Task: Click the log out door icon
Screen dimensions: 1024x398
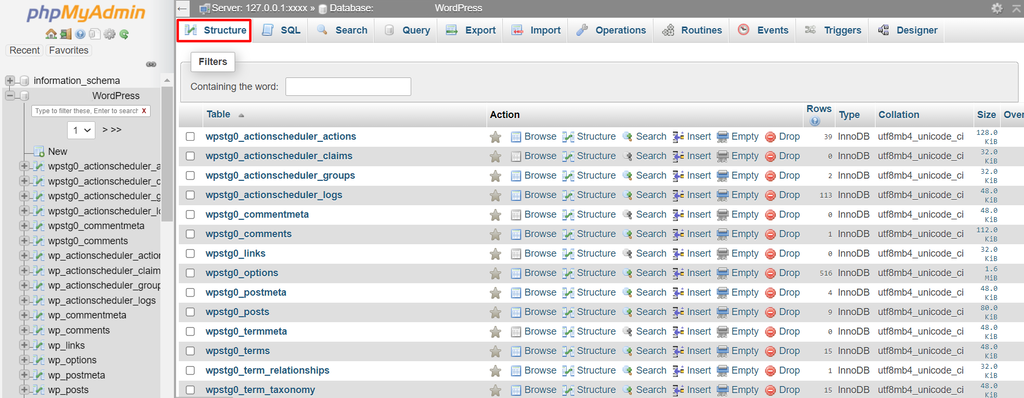Action: (x=66, y=34)
